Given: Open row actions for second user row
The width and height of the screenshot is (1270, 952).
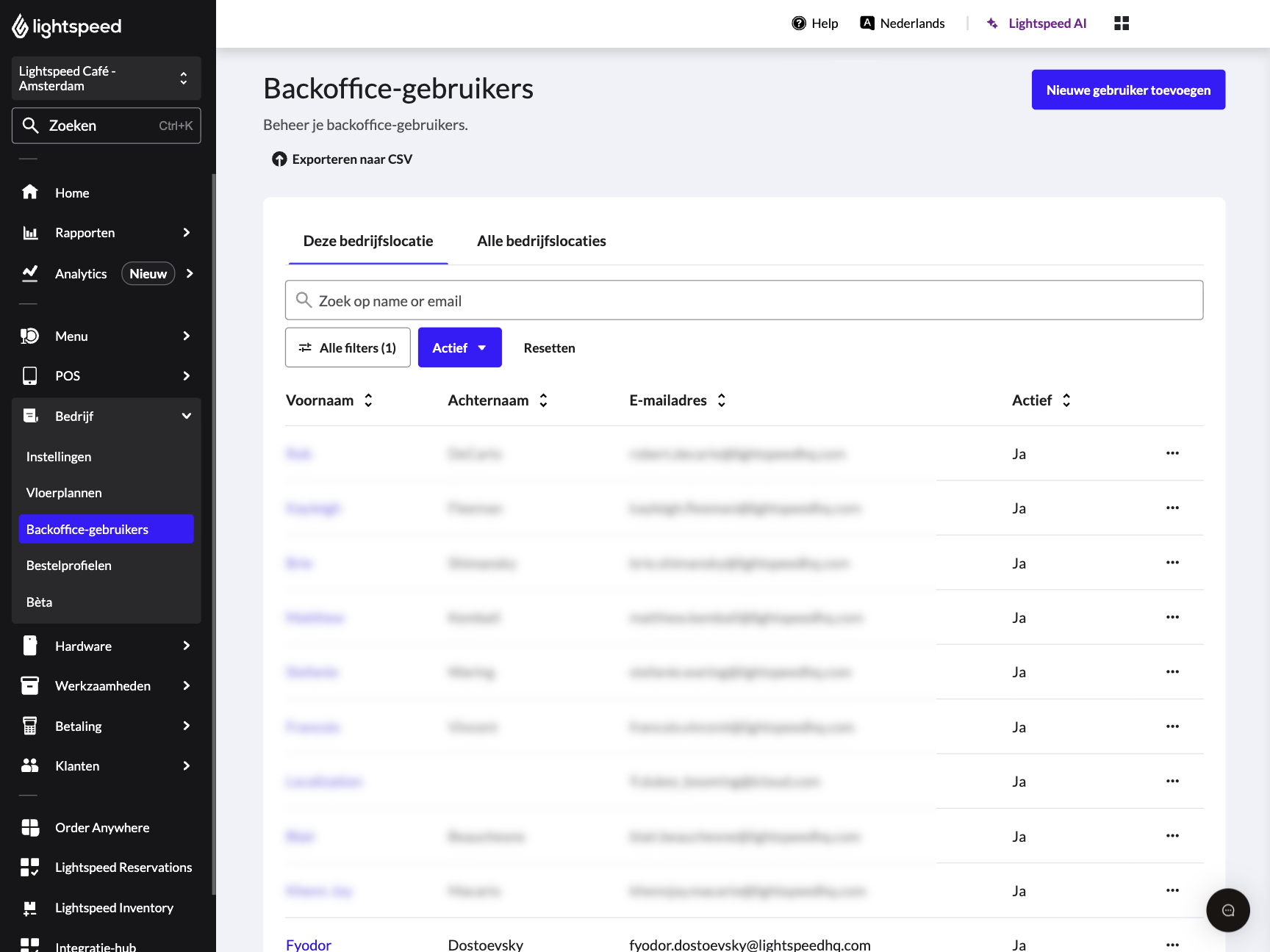Looking at the screenshot, I should click(x=1172, y=508).
